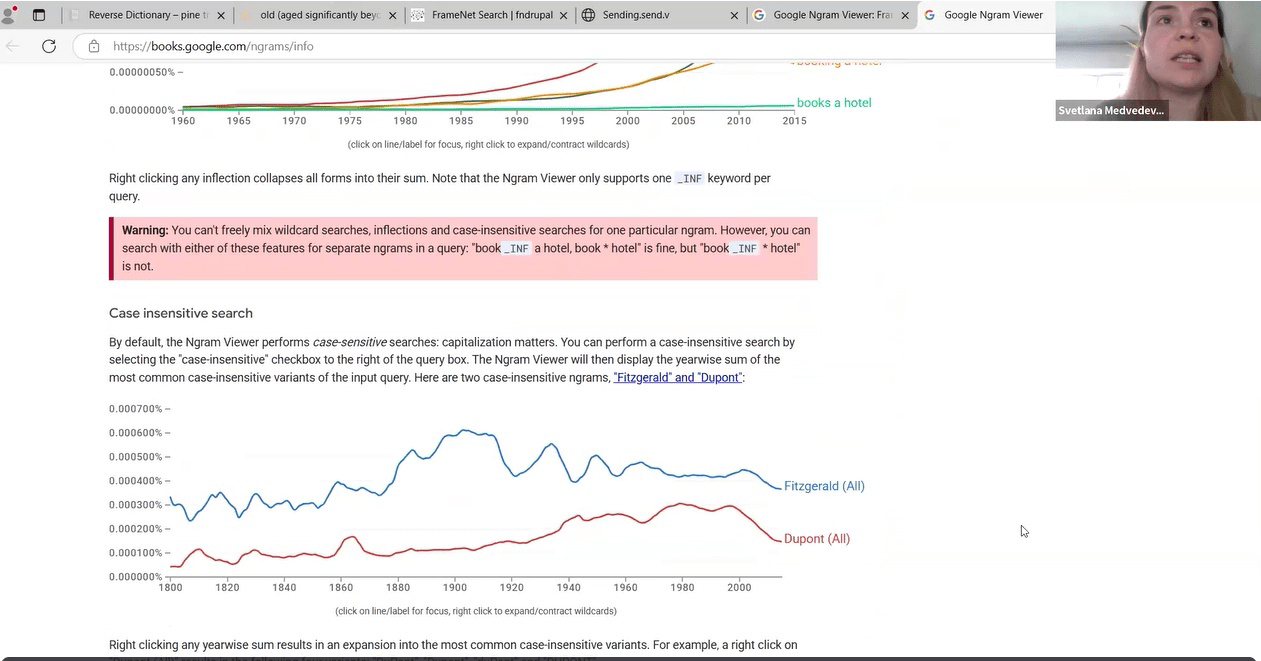
Task: View site information lock icon
Action: tap(94, 46)
